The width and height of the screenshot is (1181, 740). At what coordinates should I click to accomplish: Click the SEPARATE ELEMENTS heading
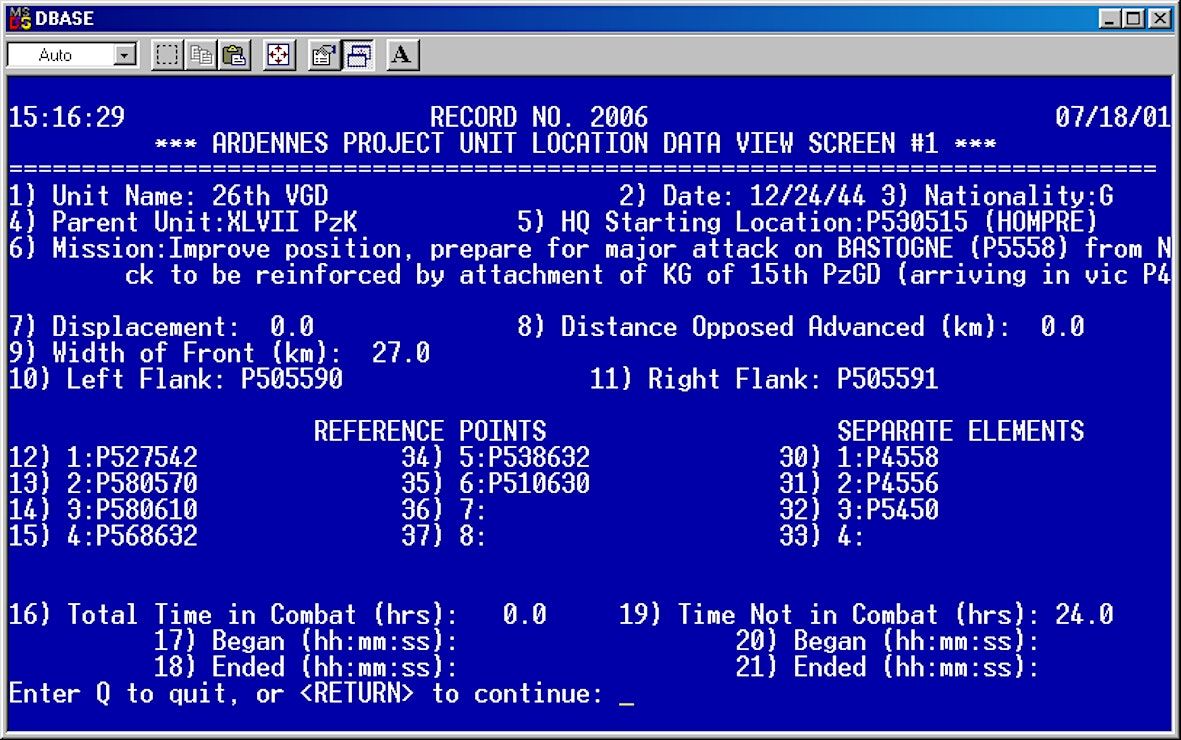tap(960, 431)
